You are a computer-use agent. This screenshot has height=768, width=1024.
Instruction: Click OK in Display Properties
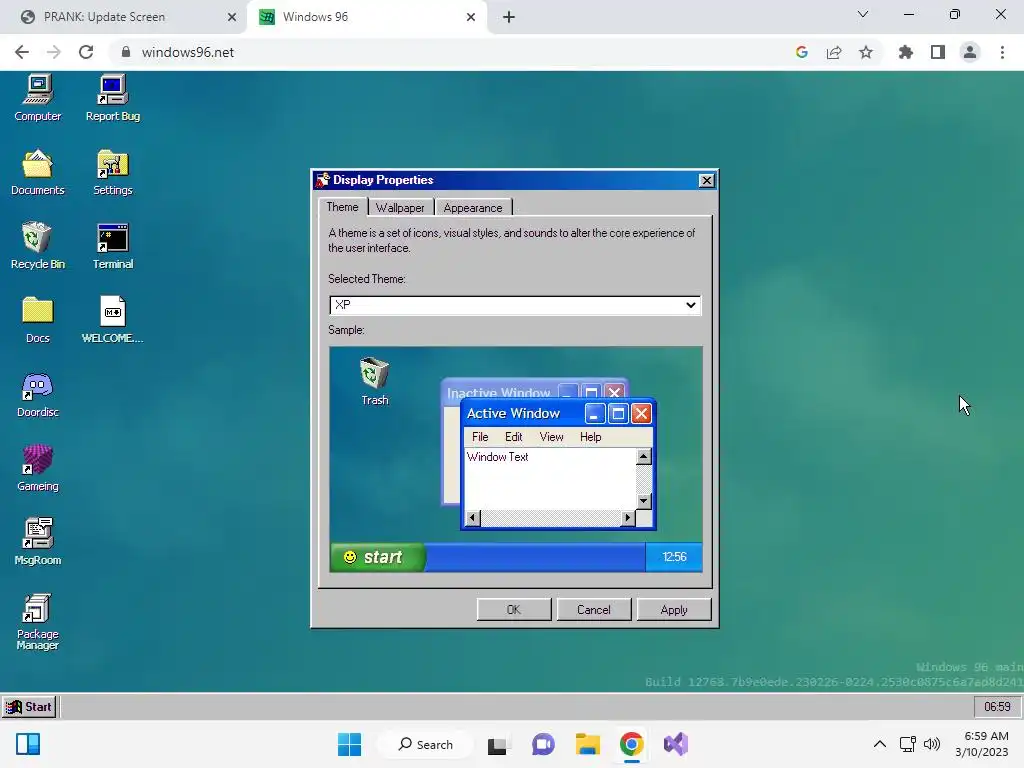pyautogui.click(x=514, y=610)
